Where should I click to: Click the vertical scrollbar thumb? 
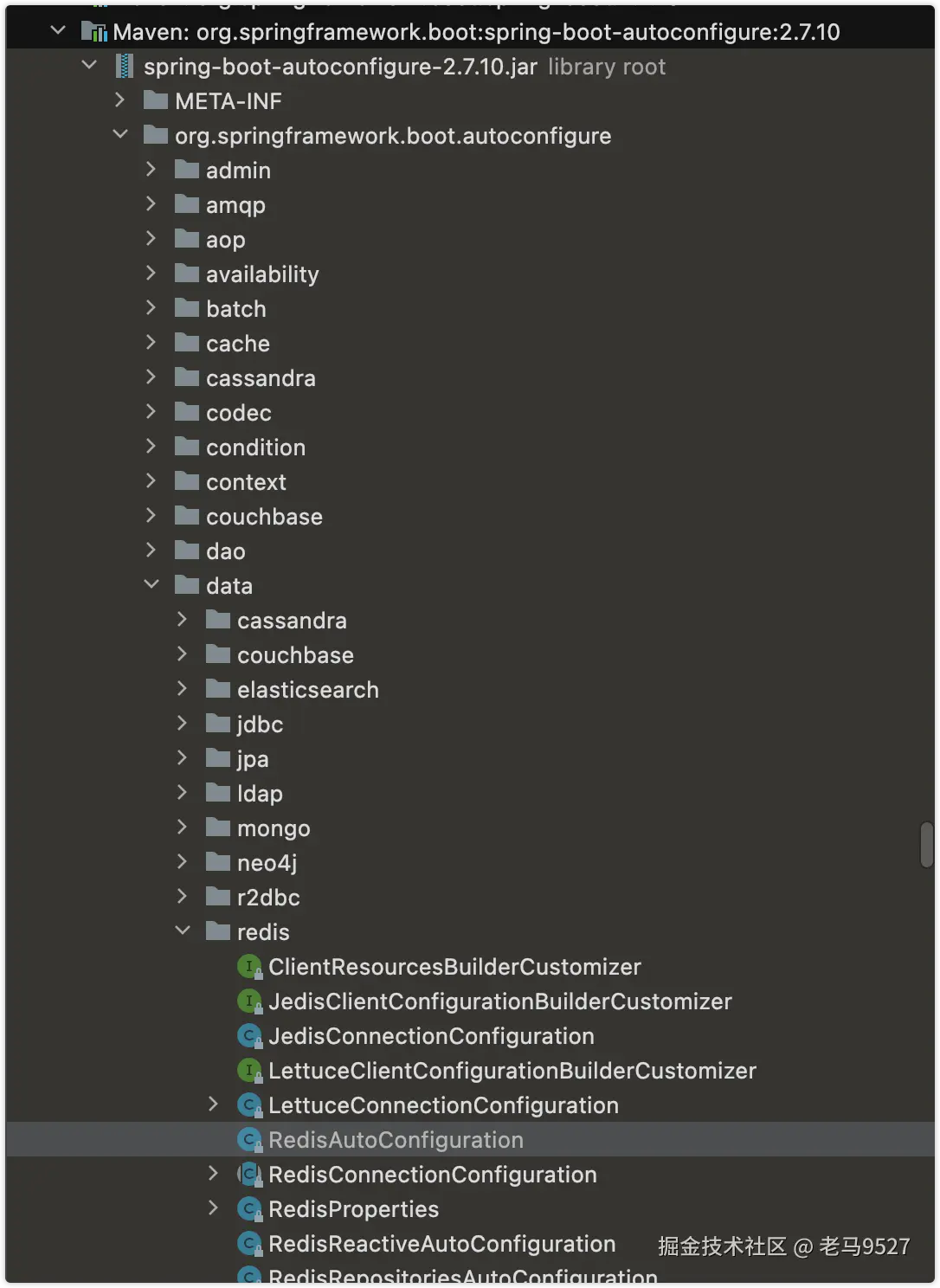click(926, 845)
